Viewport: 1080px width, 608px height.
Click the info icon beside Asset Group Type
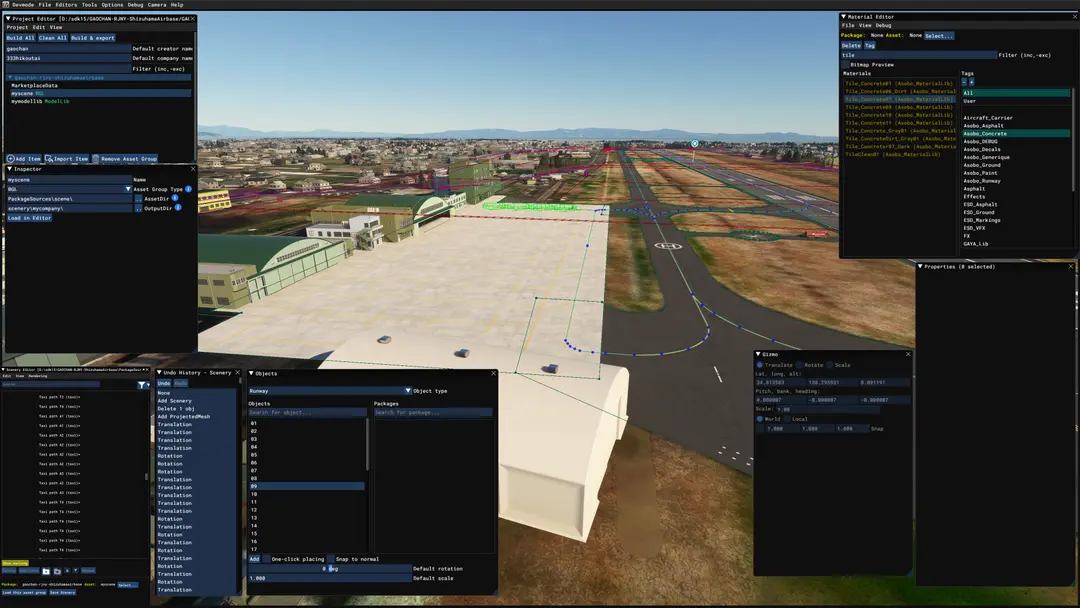[188, 189]
